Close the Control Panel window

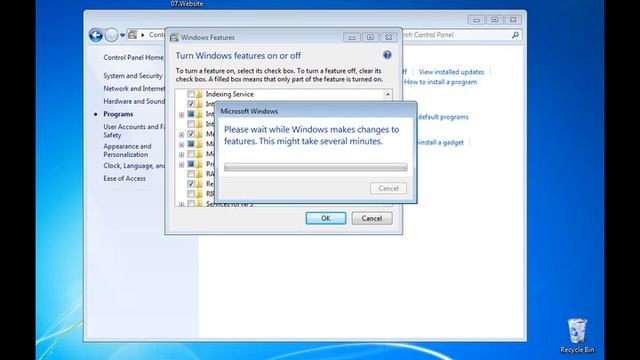pos(513,20)
